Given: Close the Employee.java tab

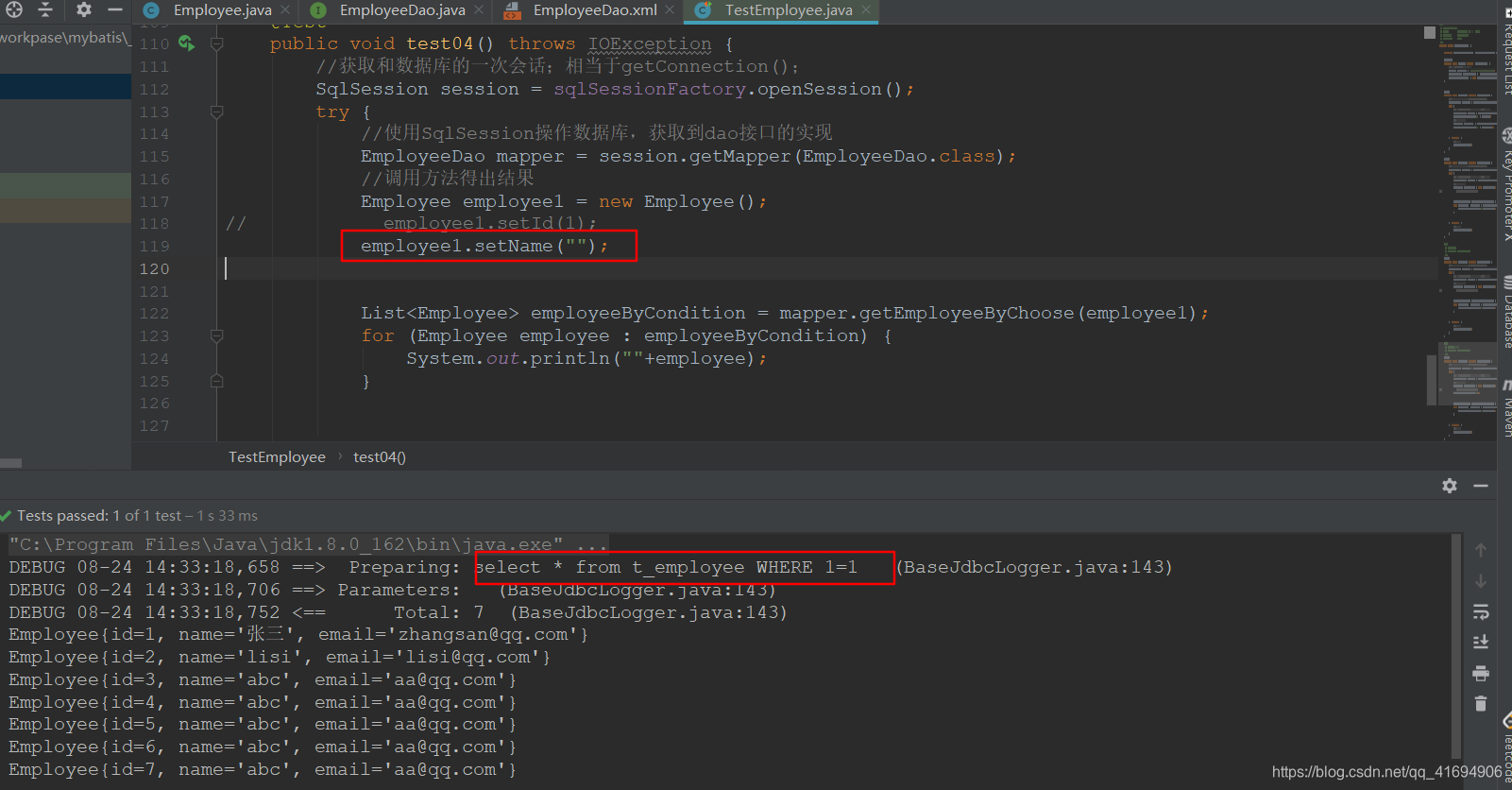Looking at the screenshot, I should 285,10.
